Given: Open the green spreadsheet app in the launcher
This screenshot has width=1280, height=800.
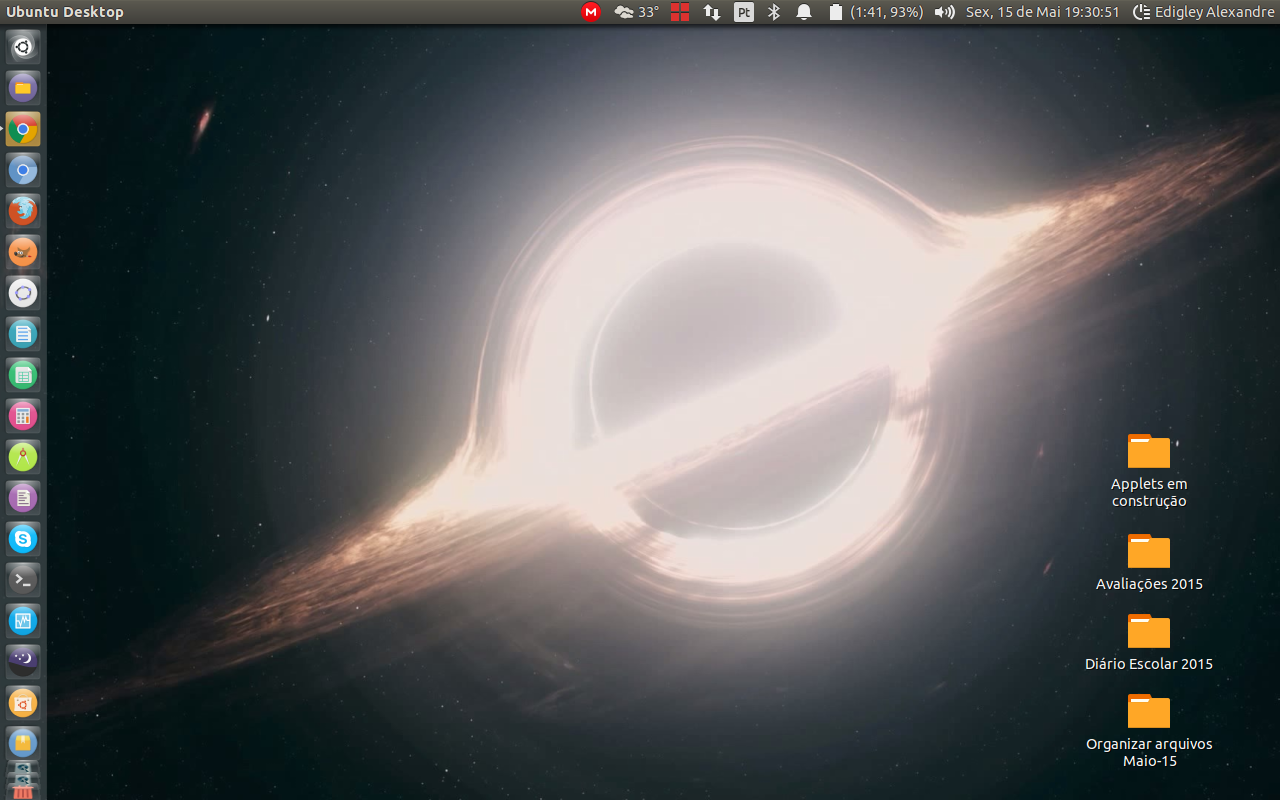Looking at the screenshot, I should click(x=23, y=375).
